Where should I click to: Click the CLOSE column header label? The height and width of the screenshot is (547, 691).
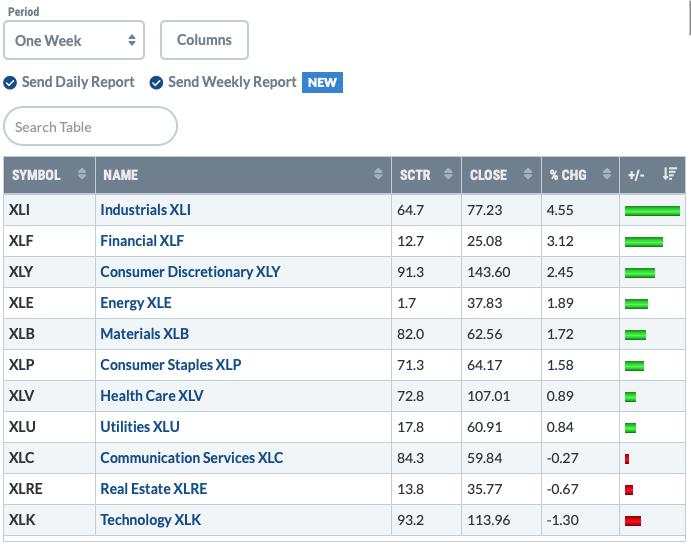point(488,175)
